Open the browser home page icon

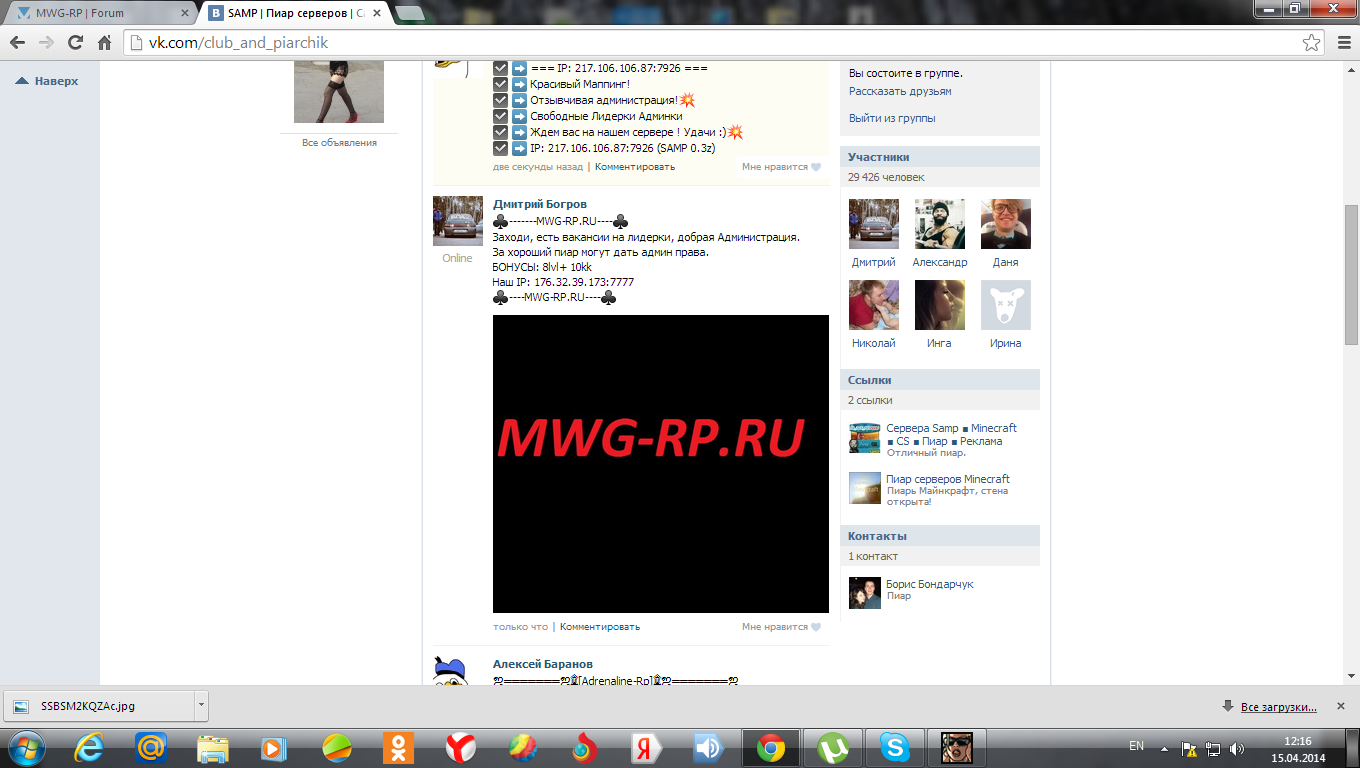[x=104, y=43]
